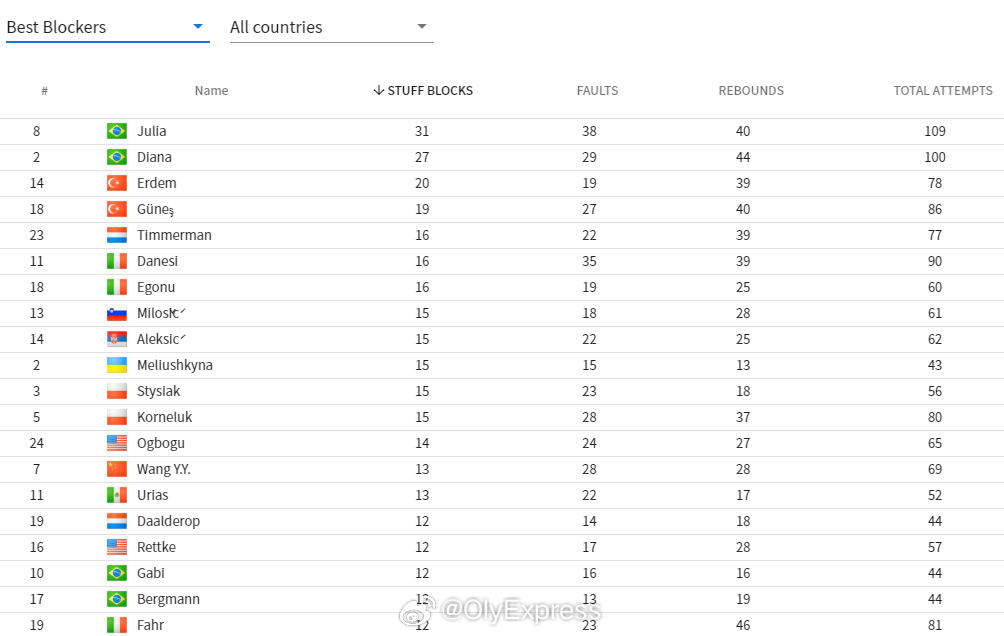Sort by STUFF BLOCKS column header

tap(423, 91)
